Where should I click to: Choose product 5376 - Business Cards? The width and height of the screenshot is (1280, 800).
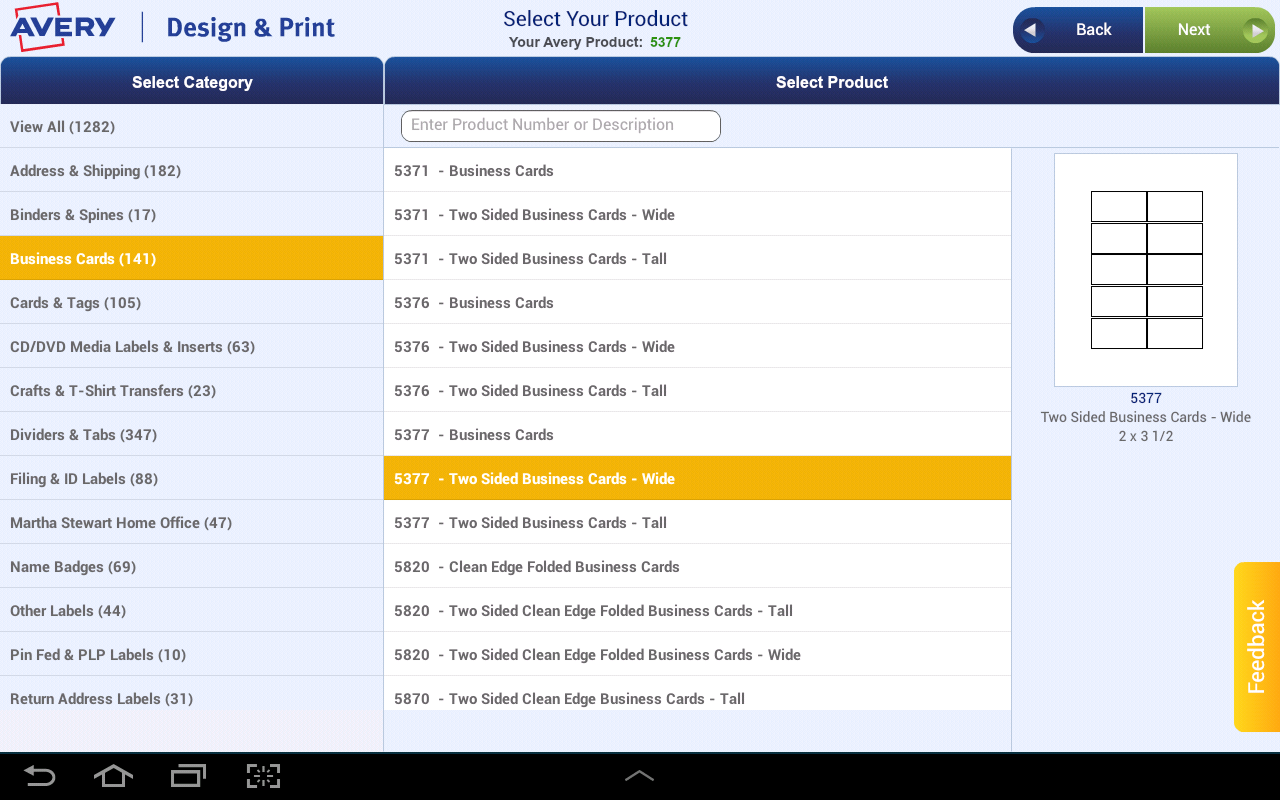[697, 303]
